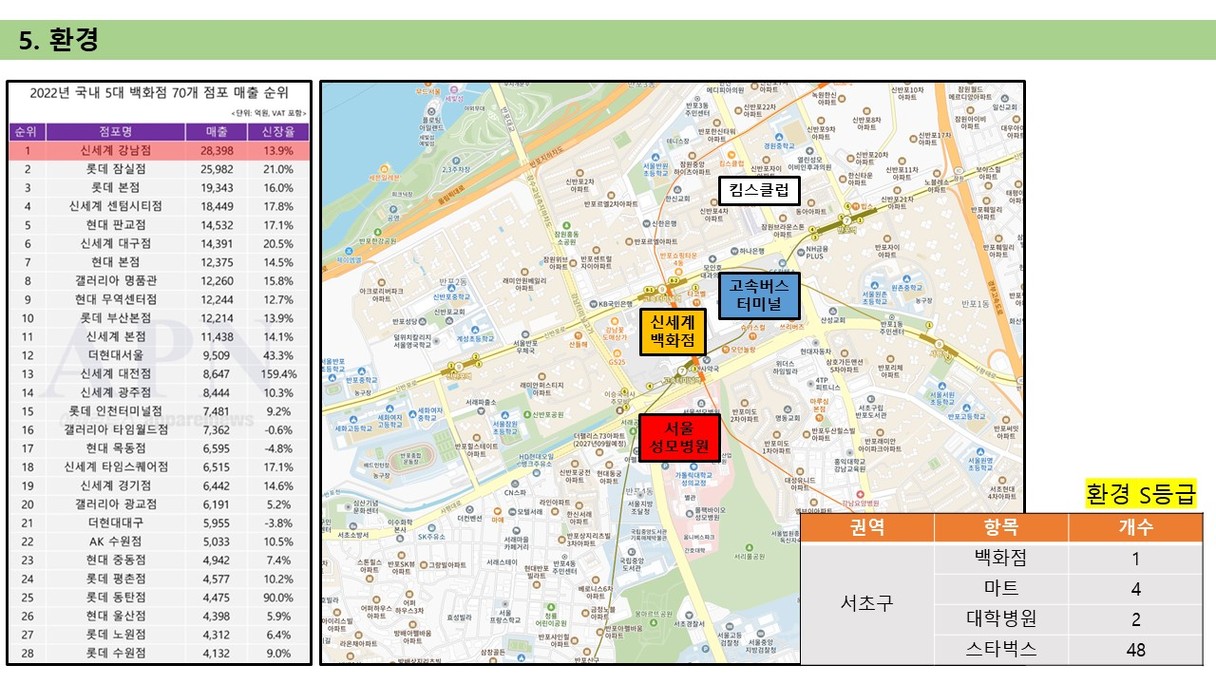
Task: Click the negative growth value -4.8%
Action: coord(277,448)
